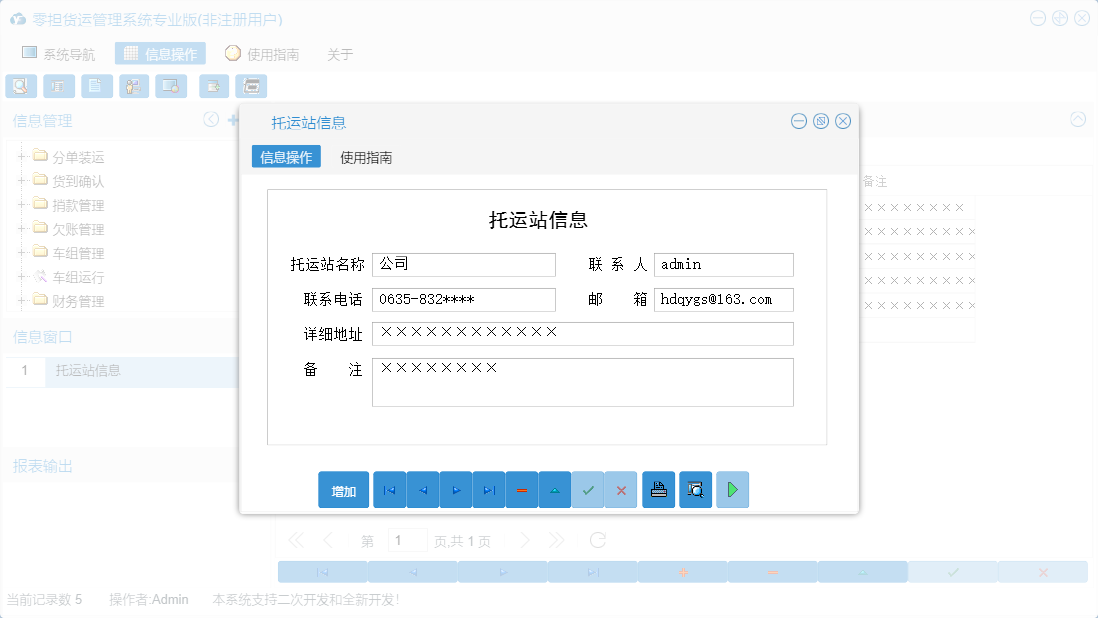Open print preview in the dialog
The image size is (1098, 618).
[695, 489]
